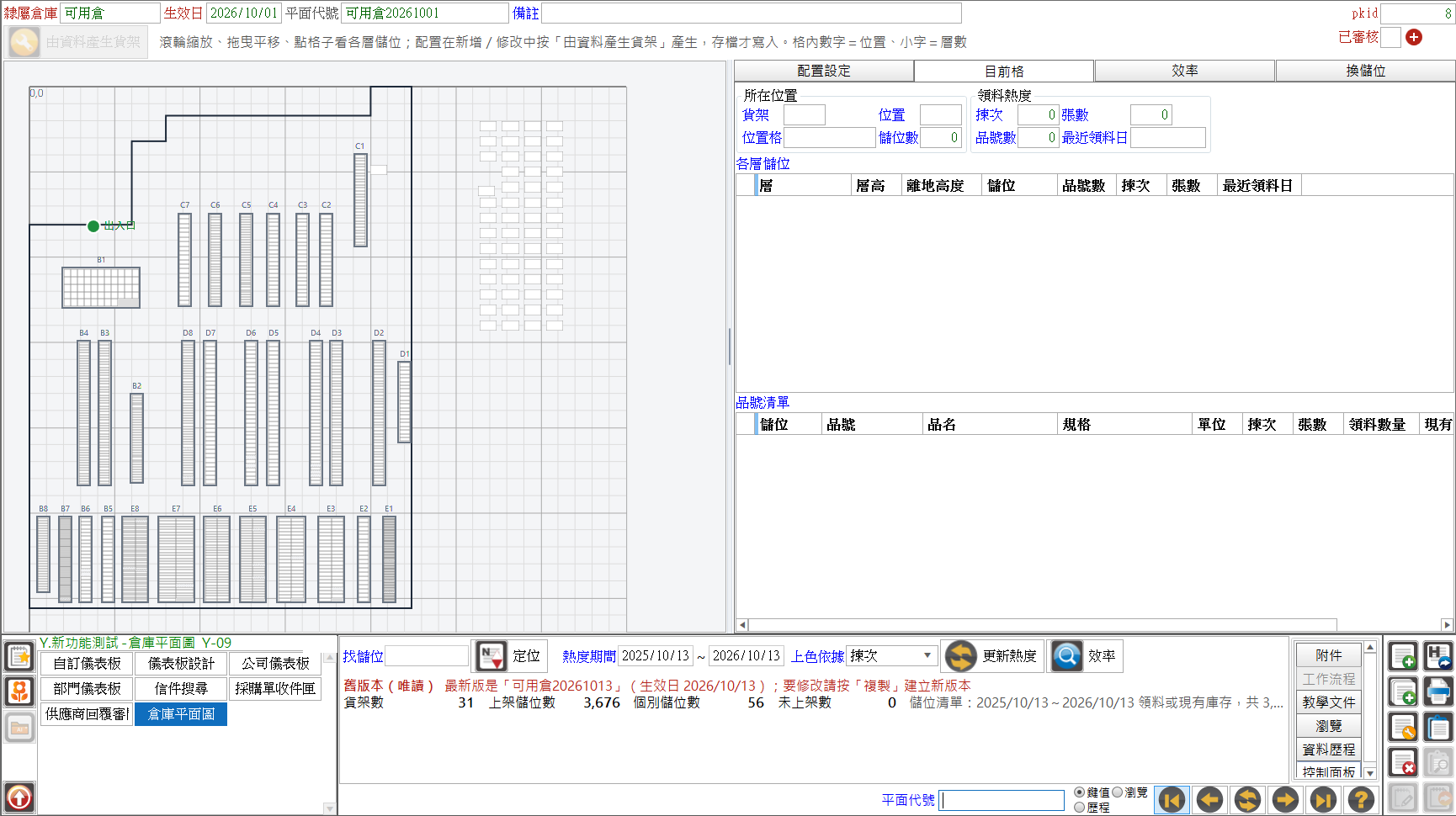1456x816 pixels.
Task: Click the edit record wrench icon
Action: (x=1403, y=727)
